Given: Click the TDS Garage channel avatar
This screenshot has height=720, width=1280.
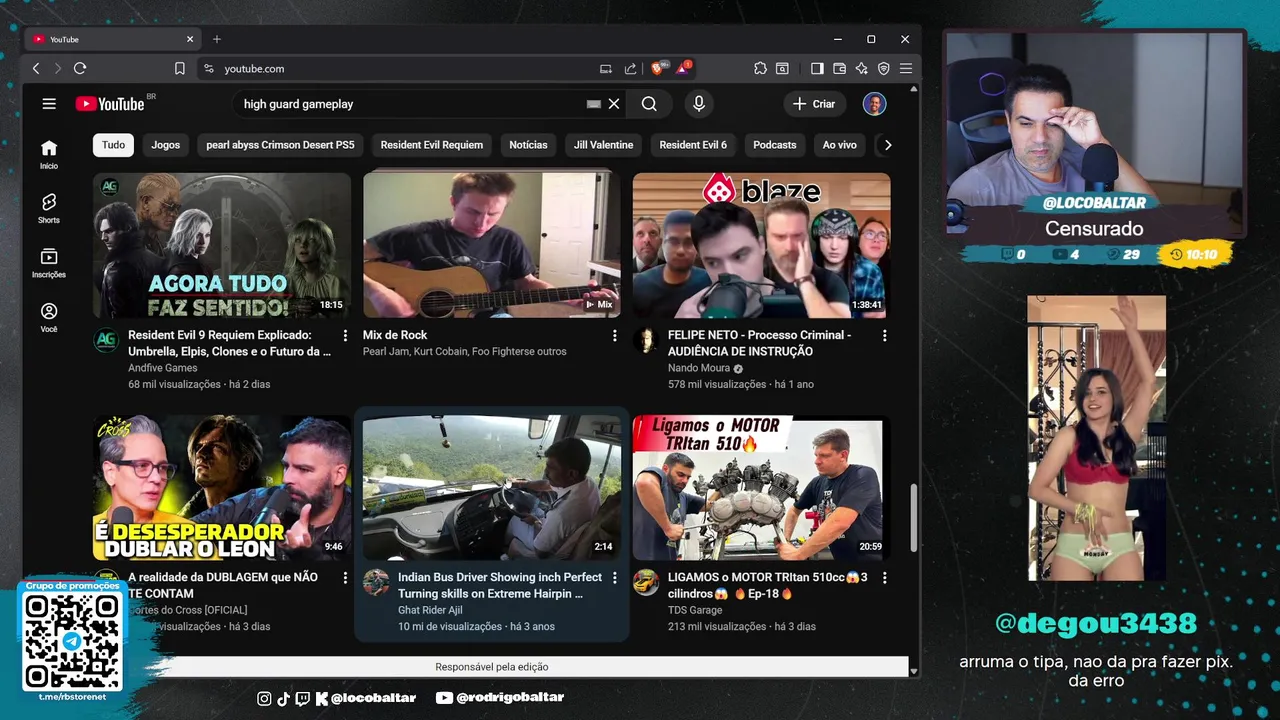Looking at the screenshot, I should tap(646, 582).
